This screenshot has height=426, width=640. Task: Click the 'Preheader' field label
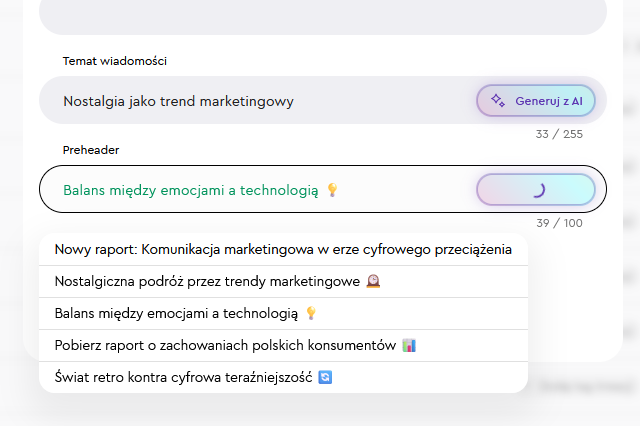tap(91, 150)
